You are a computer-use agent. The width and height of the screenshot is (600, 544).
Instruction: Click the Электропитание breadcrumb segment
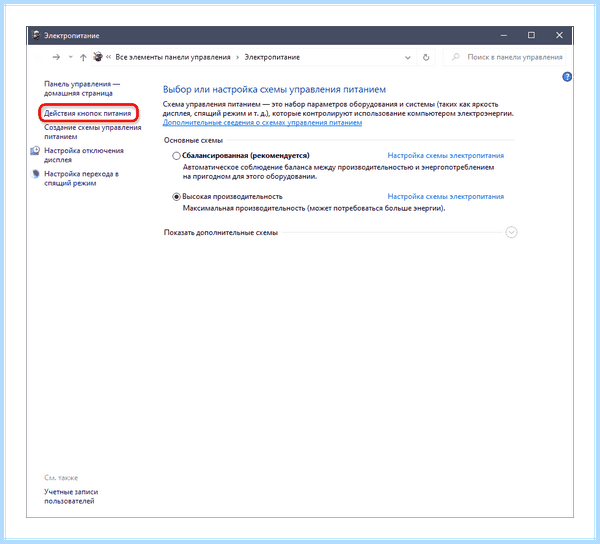[x=272, y=57]
